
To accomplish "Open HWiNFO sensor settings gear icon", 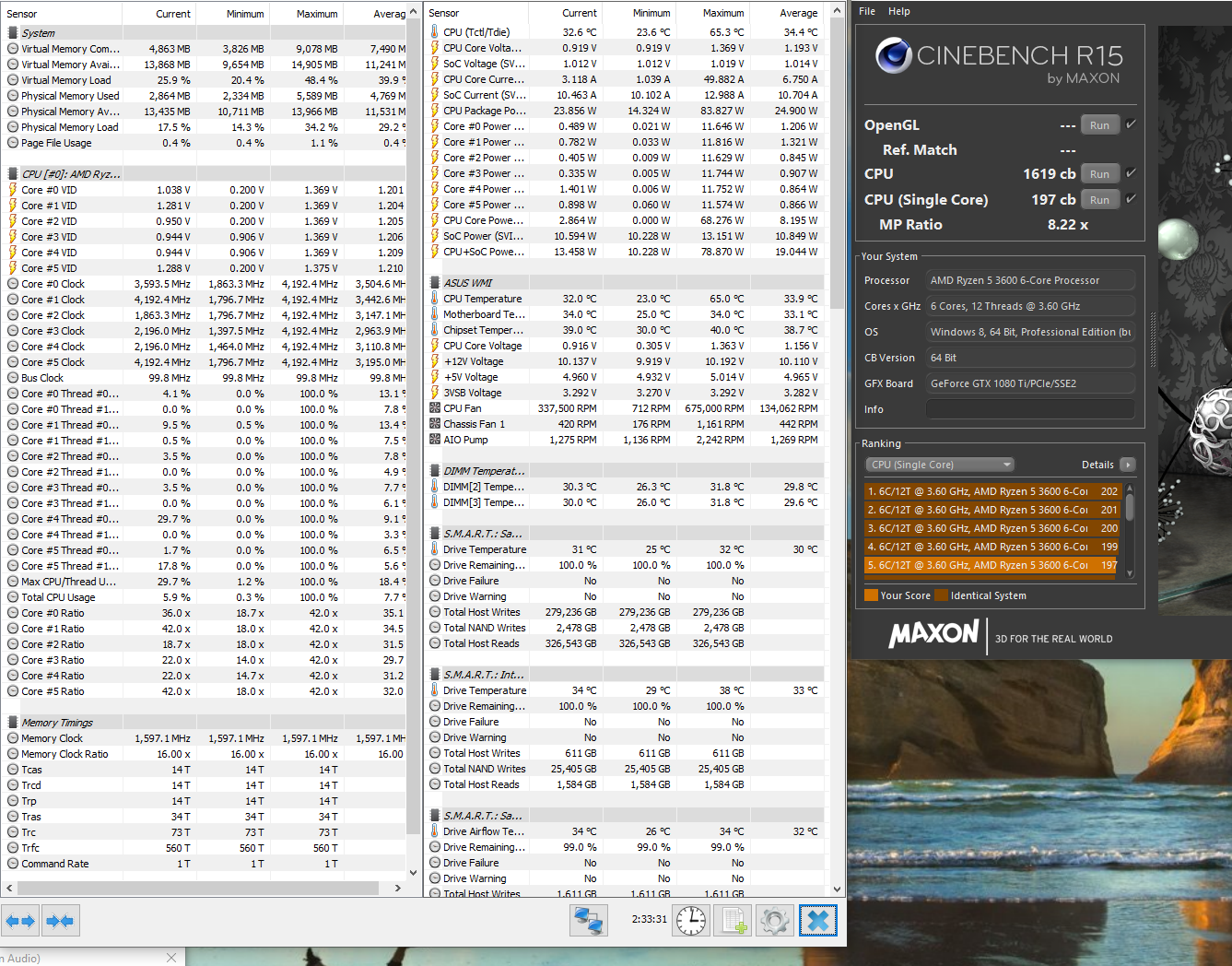I will click(775, 920).
